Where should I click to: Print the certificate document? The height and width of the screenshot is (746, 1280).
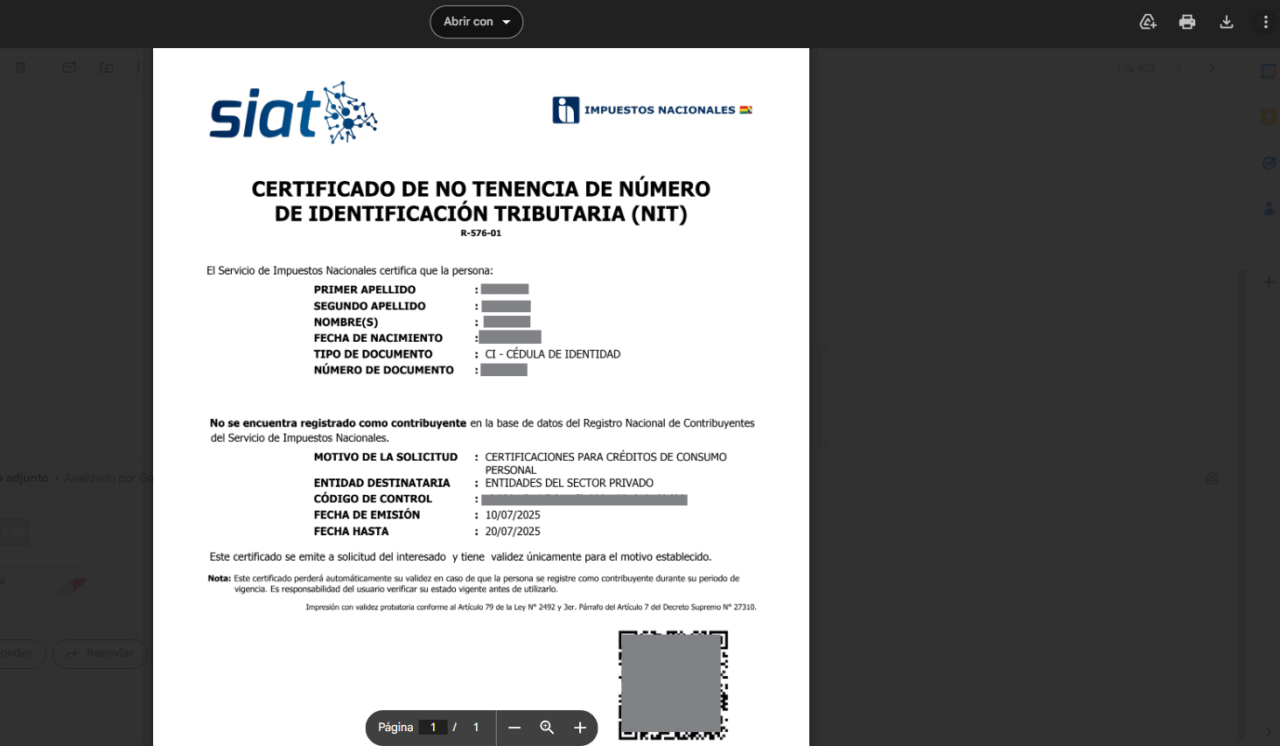pyautogui.click(x=1187, y=20)
